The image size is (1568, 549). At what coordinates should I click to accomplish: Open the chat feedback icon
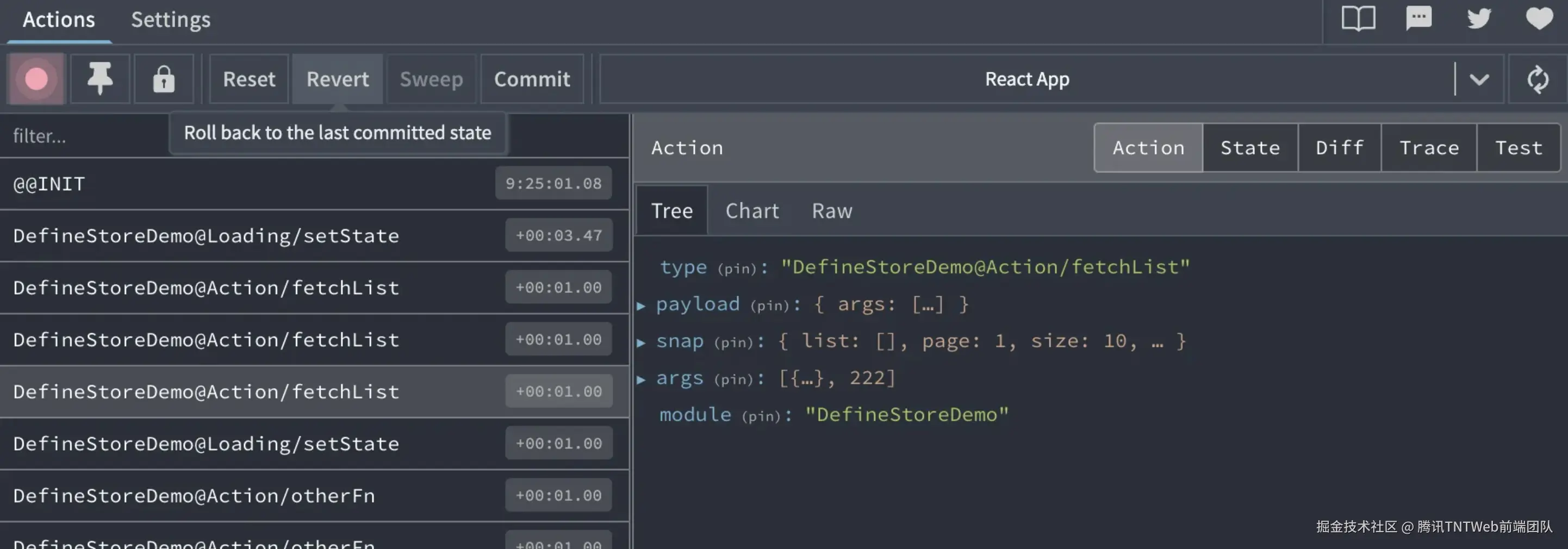[x=1418, y=19]
